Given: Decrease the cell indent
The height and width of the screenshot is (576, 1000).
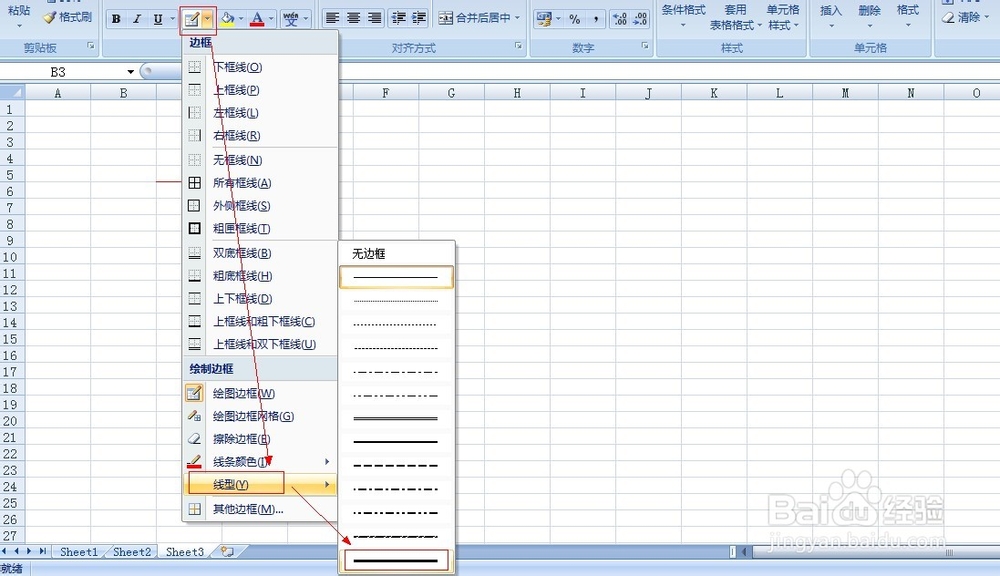Looking at the screenshot, I should click(399, 18).
